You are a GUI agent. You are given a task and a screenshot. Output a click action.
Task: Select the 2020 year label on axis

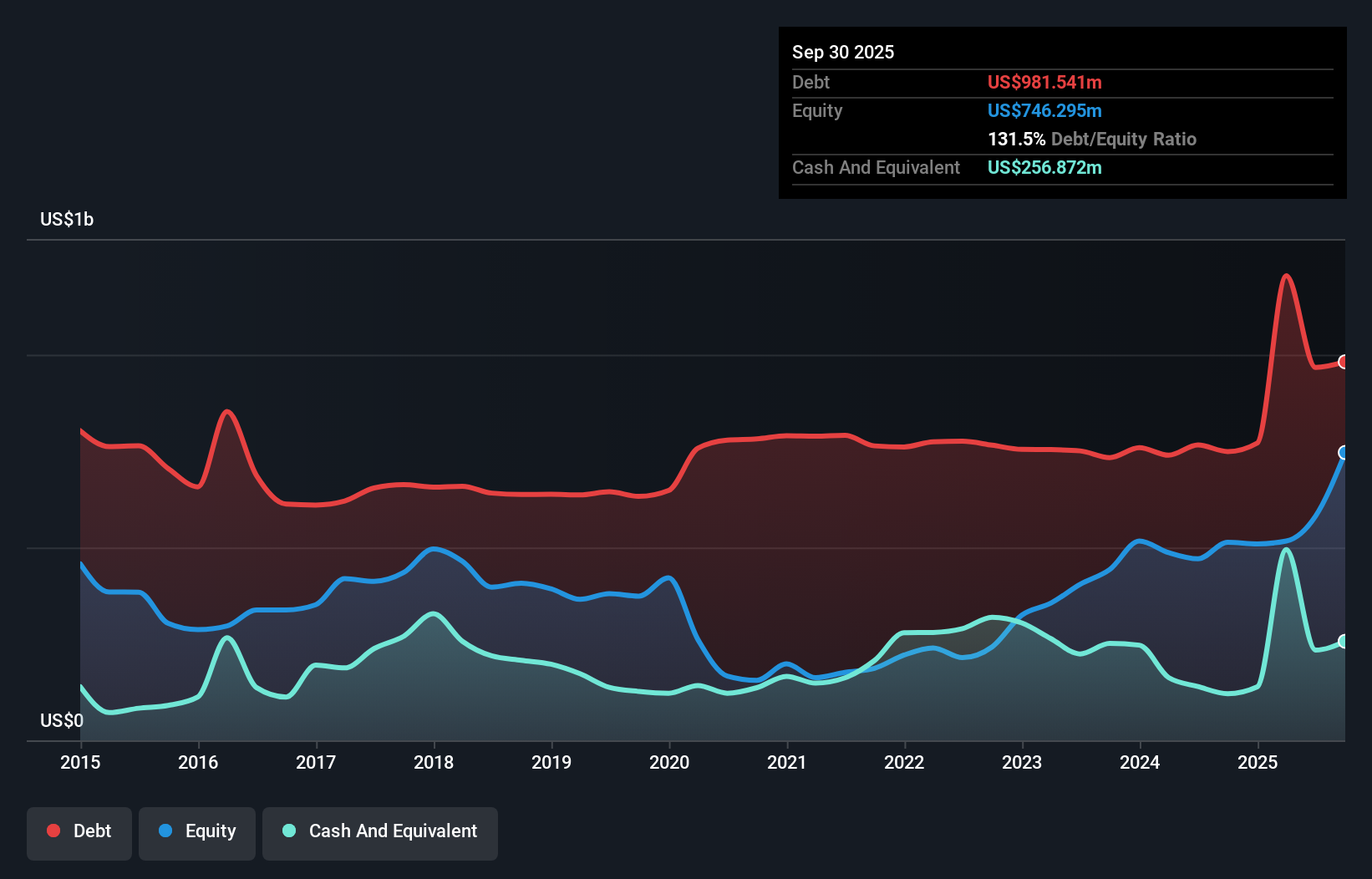669,763
